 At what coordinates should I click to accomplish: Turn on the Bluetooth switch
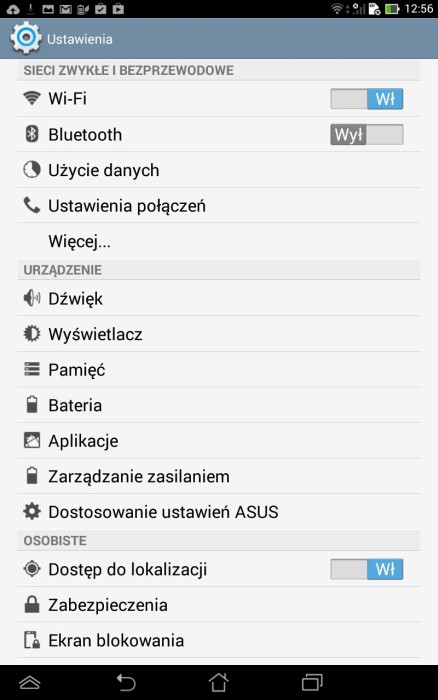click(367, 134)
